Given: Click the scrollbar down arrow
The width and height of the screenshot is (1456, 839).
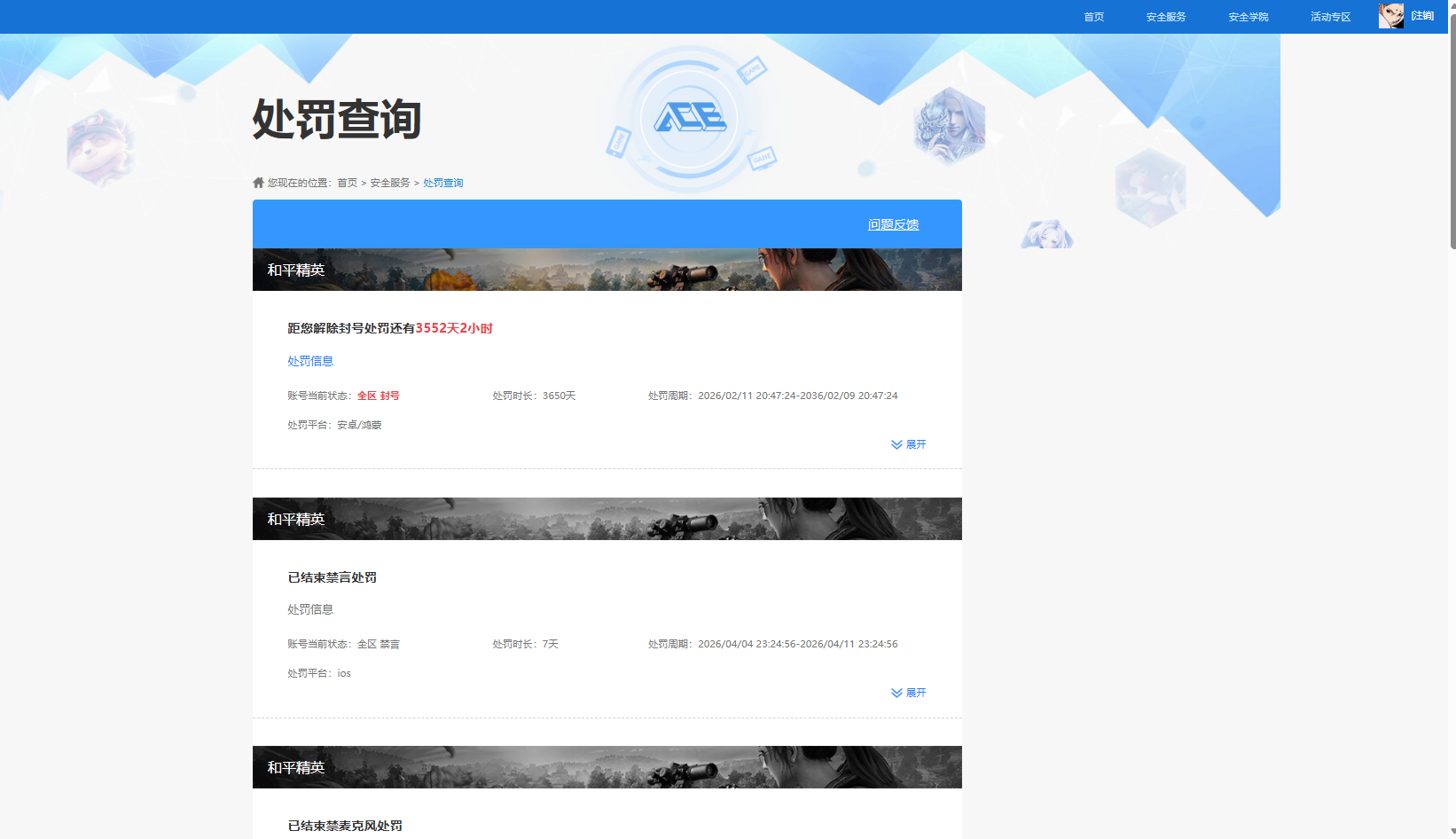Looking at the screenshot, I should pos(1452,833).
